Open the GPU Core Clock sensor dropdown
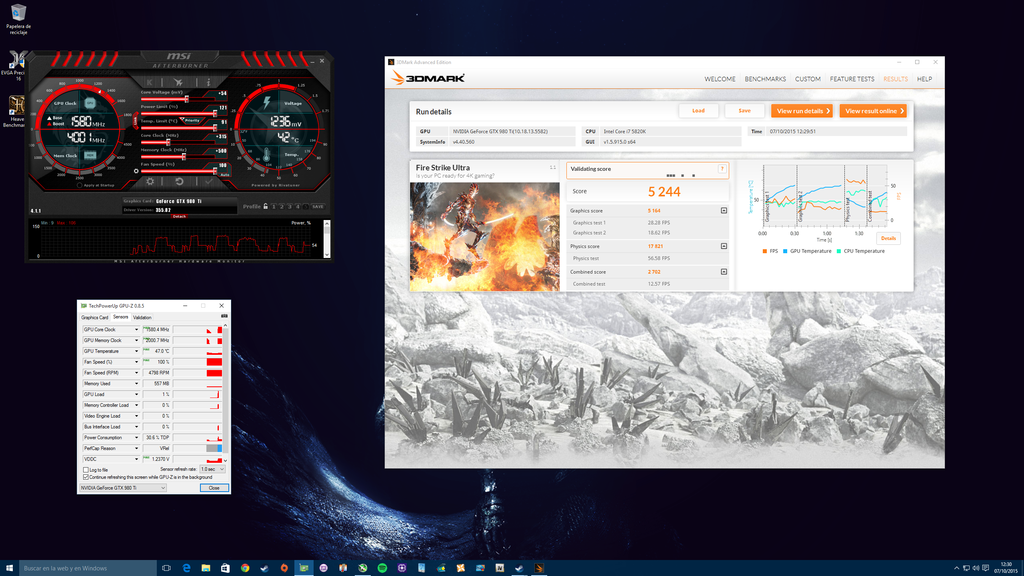The image size is (1024, 576). pos(136,330)
